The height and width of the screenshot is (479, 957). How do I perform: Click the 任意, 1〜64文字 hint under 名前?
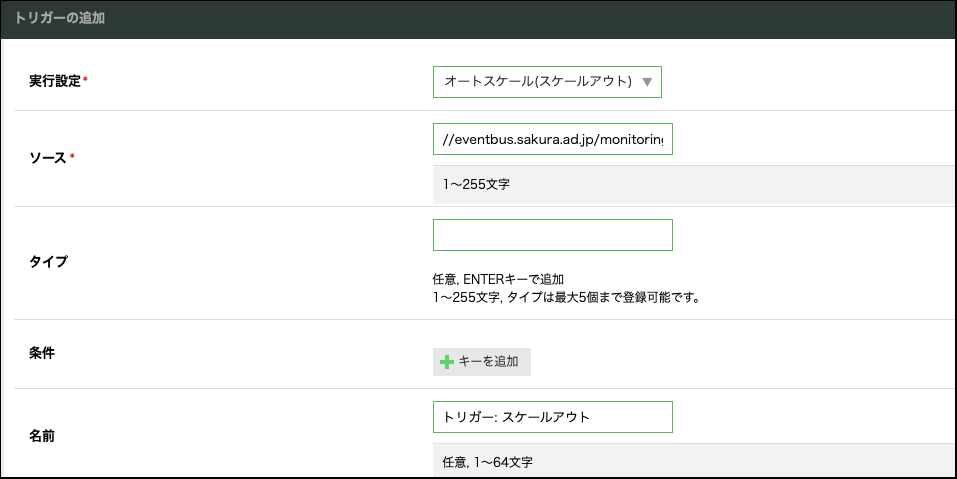point(489,462)
